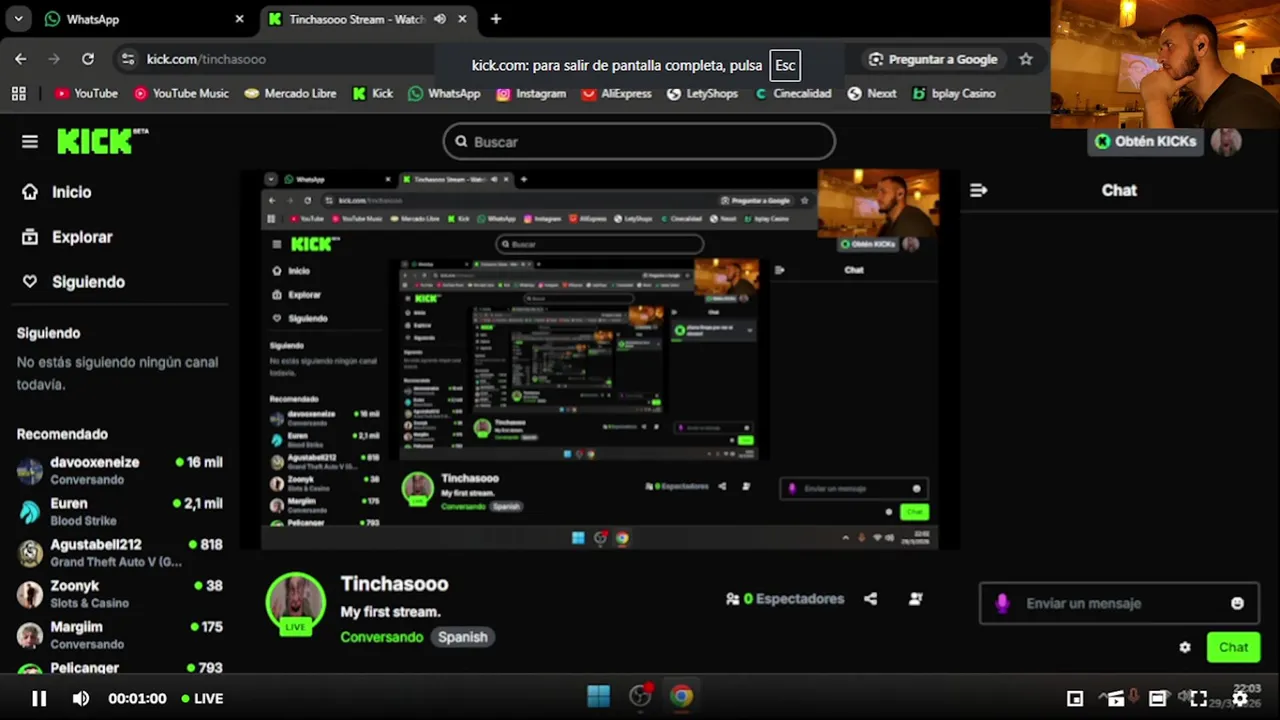Switch to the WhatsApp browser tab
The height and width of the screenshot is (720, 1280).
[145, 19]
